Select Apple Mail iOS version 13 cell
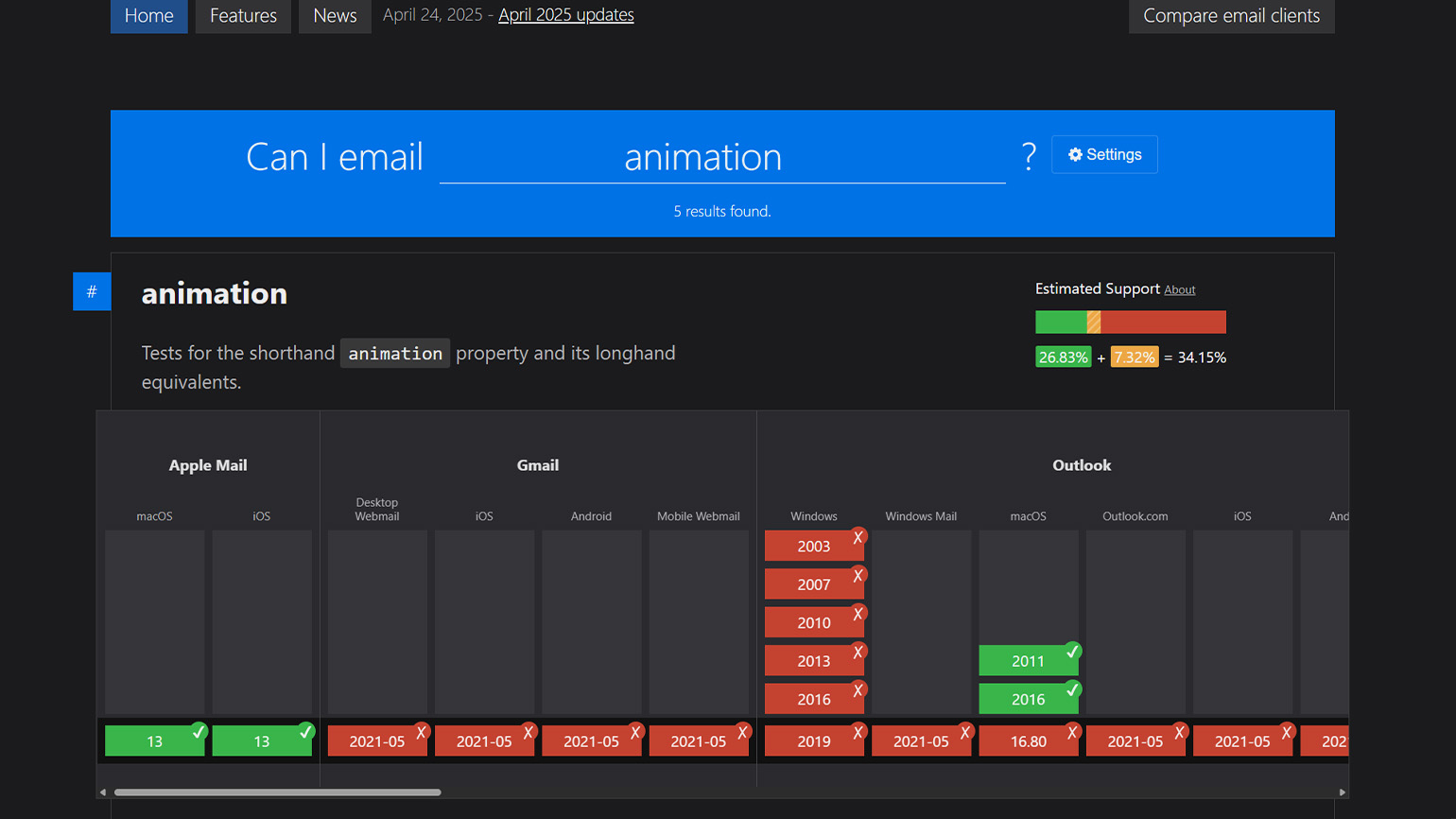Image resolution: width=1456 pixels, height=819 pixels. (262, 741)
